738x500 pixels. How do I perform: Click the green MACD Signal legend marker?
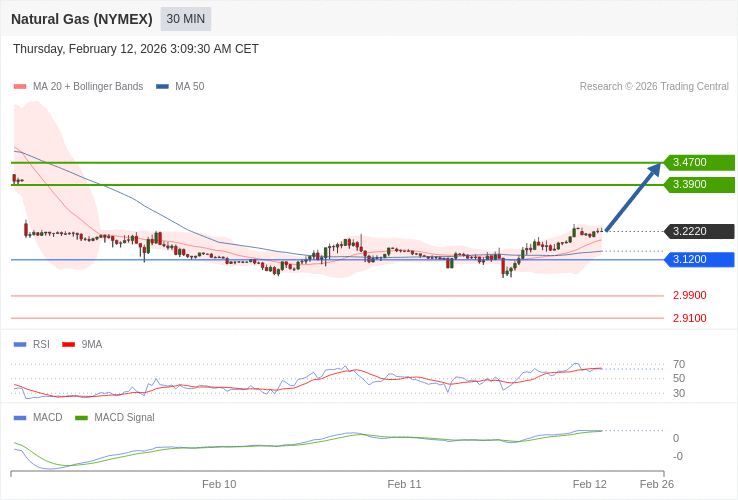point(81,417)
